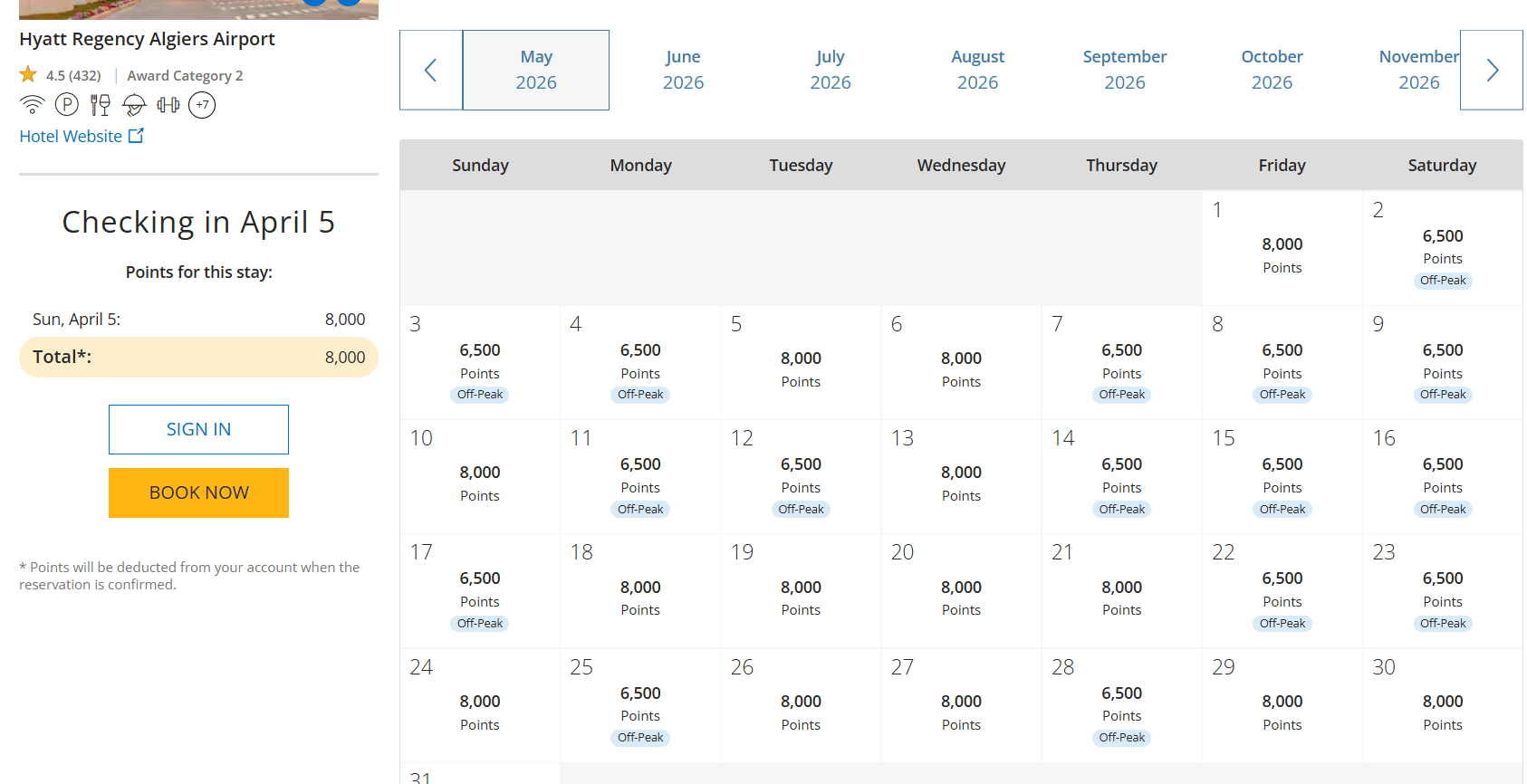The image size is (1527, 784).
Task: Click the restaurant fork and wine icon
Action: (100, 105)
